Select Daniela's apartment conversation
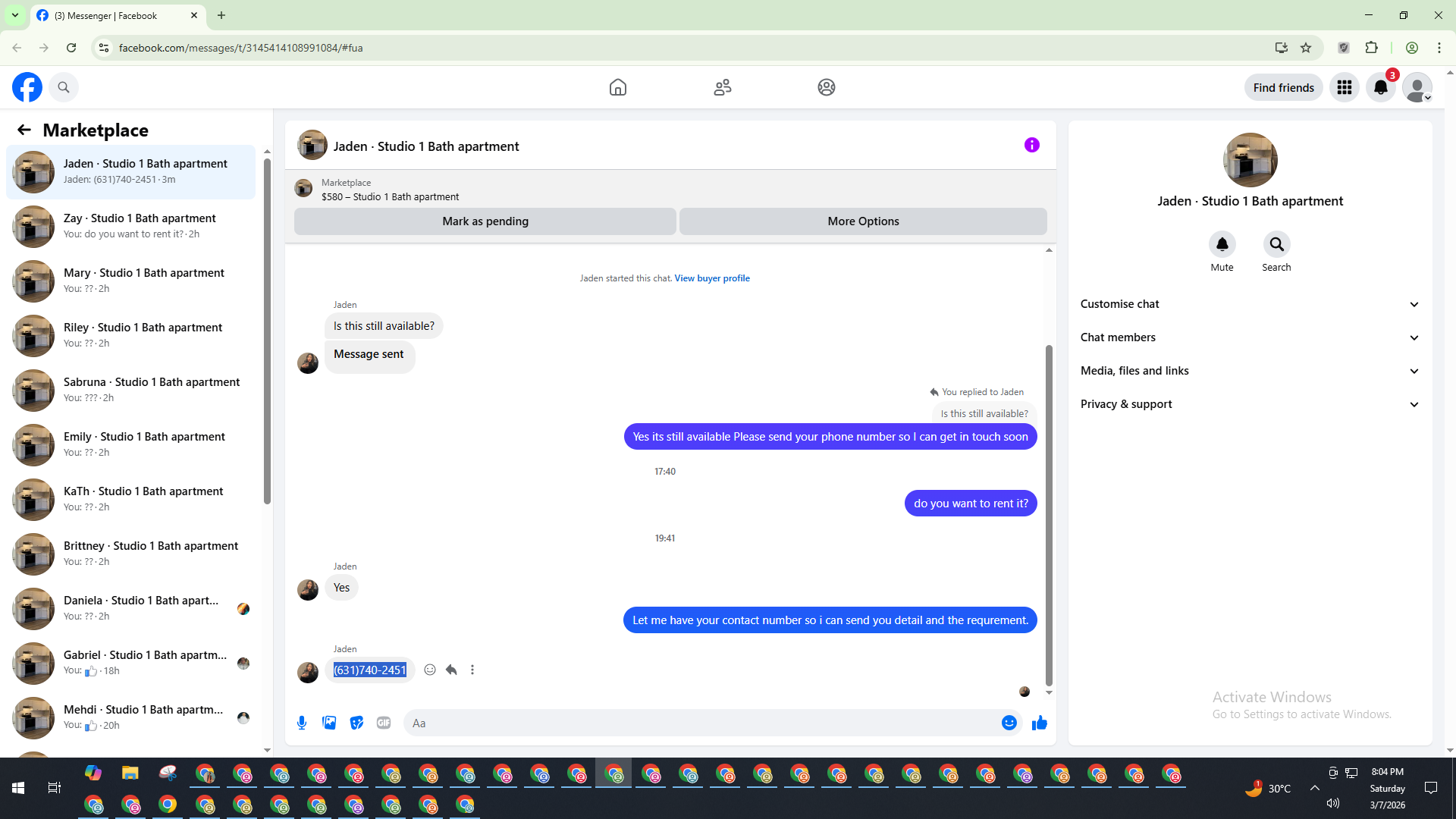The width and height of the screenshot is (1456, 819). pyautogui.click(x=130, y=609)
